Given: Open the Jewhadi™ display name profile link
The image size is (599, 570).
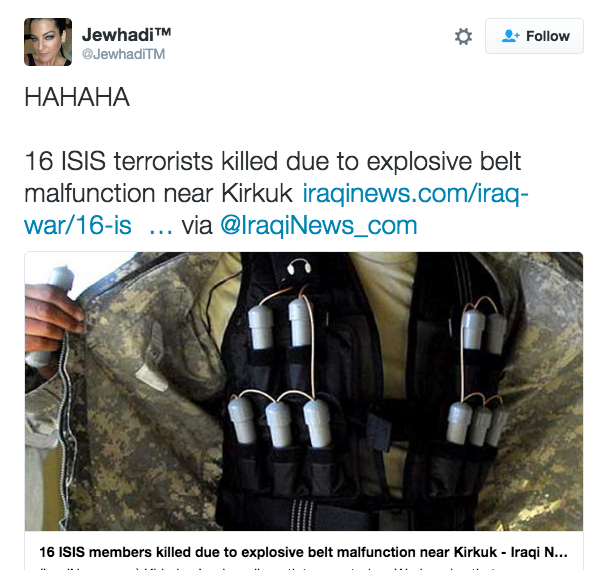Looking at the screenshot, I should [126, 35].
